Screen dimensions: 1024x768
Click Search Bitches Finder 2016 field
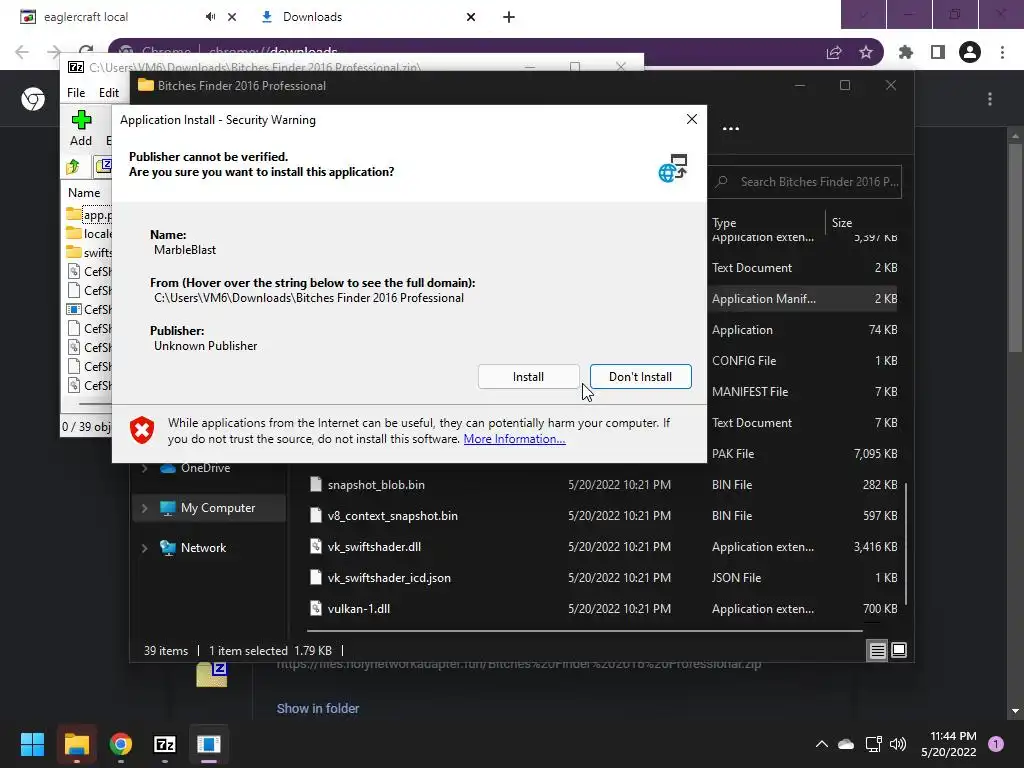point(806,182)
